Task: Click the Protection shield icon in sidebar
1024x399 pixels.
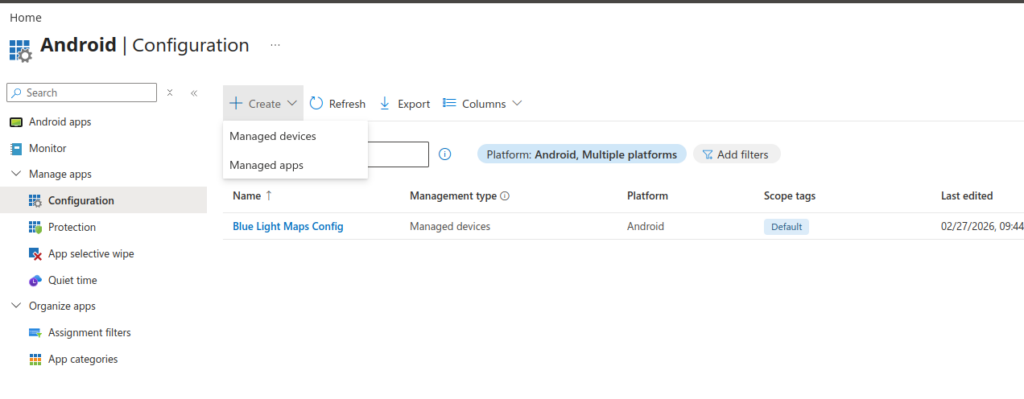Action: [35, 227]
